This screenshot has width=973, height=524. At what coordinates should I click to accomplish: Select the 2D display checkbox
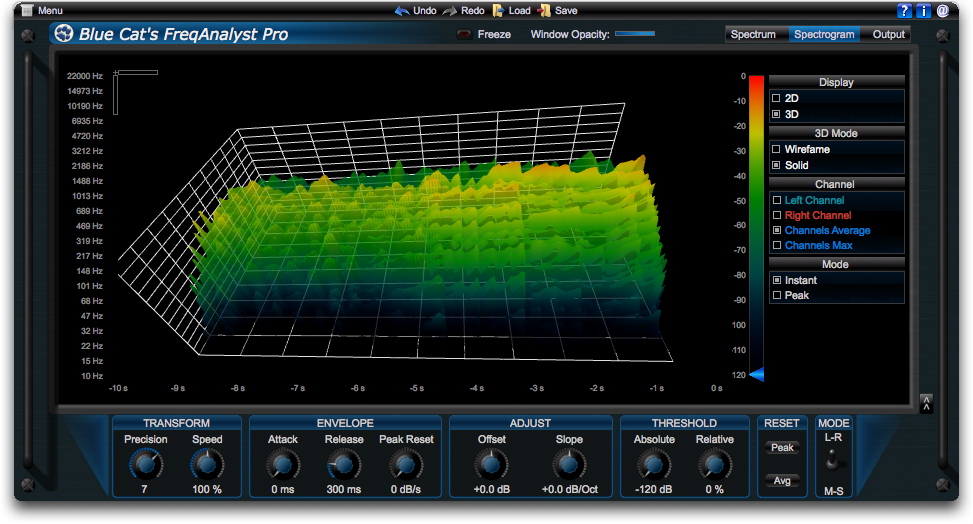[776, 98]
